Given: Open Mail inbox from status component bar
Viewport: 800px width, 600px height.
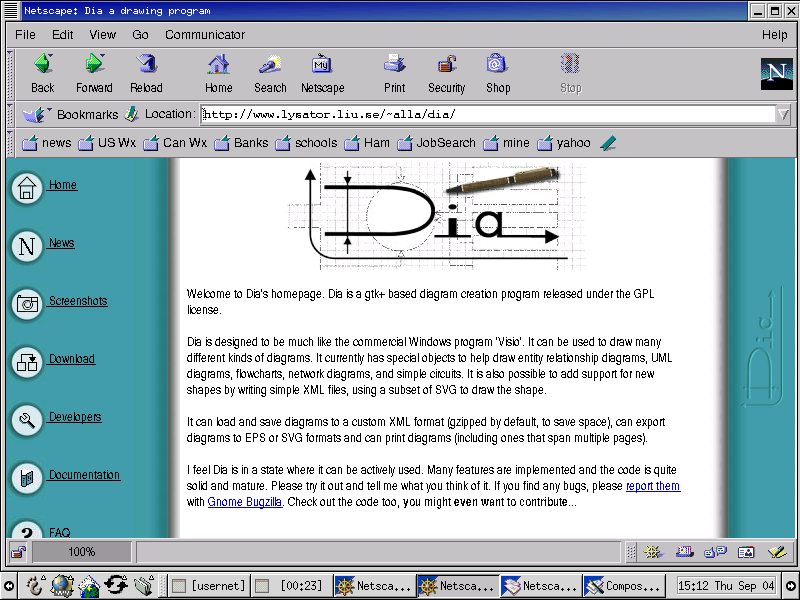Looking at the screenshot, I should tap(685, 552).
